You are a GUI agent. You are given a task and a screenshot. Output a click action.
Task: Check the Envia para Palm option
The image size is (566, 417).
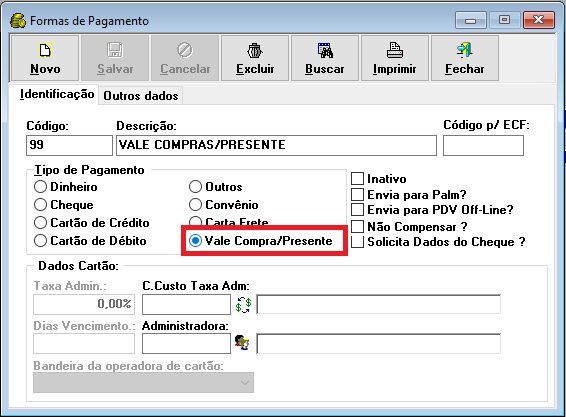pos(357,194)
